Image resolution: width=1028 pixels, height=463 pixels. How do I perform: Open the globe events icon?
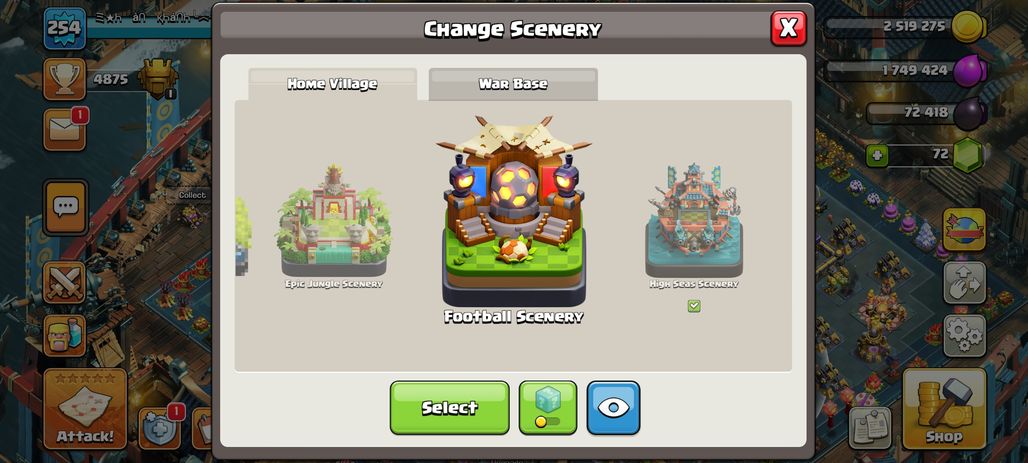(x=964, y=230)
